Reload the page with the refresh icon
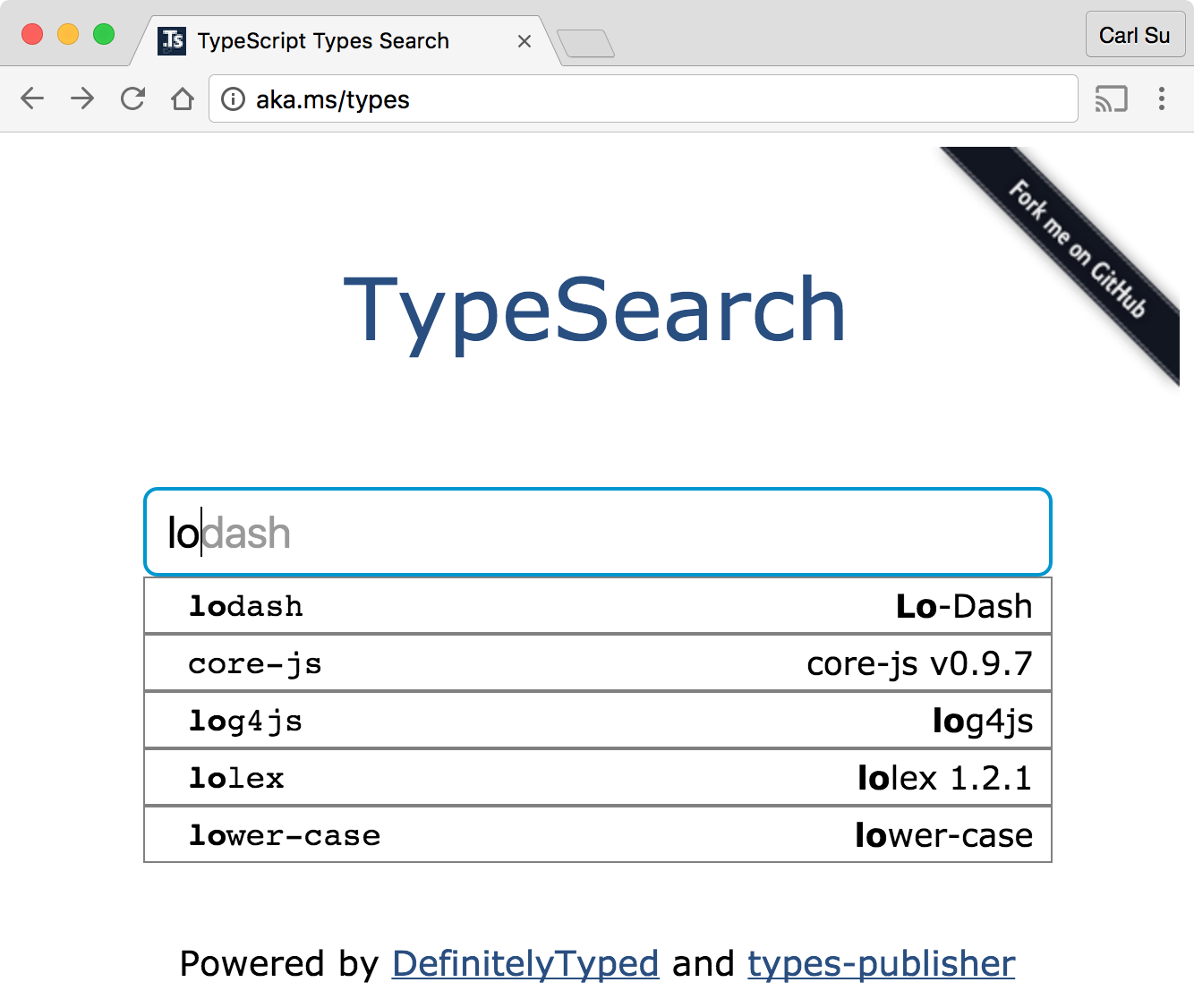1194x1008 pixels. pos(132,98)
